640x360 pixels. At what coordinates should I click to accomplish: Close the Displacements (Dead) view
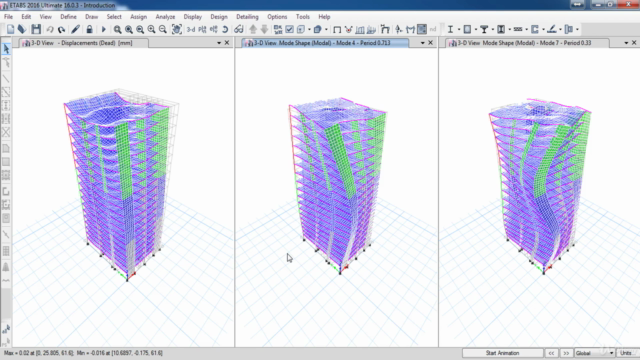click(x=227, y=43)
